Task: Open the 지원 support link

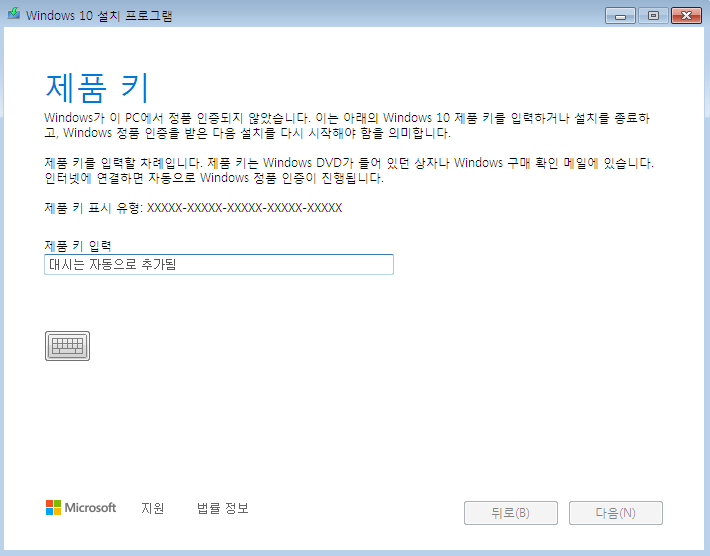Action: point(153,508)
